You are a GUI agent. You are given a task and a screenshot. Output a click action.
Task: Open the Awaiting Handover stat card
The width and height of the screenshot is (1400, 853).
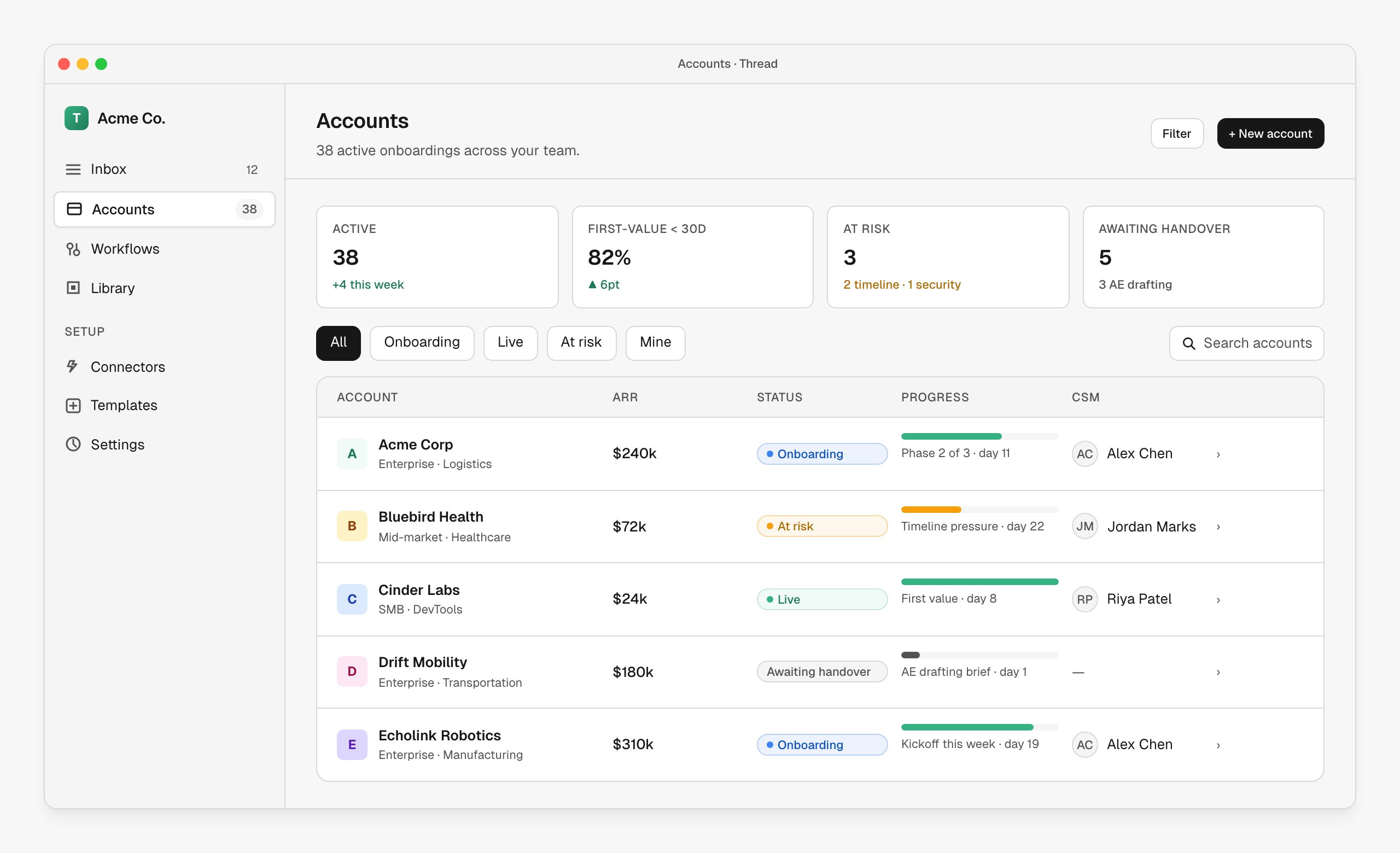pyautogui.click(x=1203, y=256)
